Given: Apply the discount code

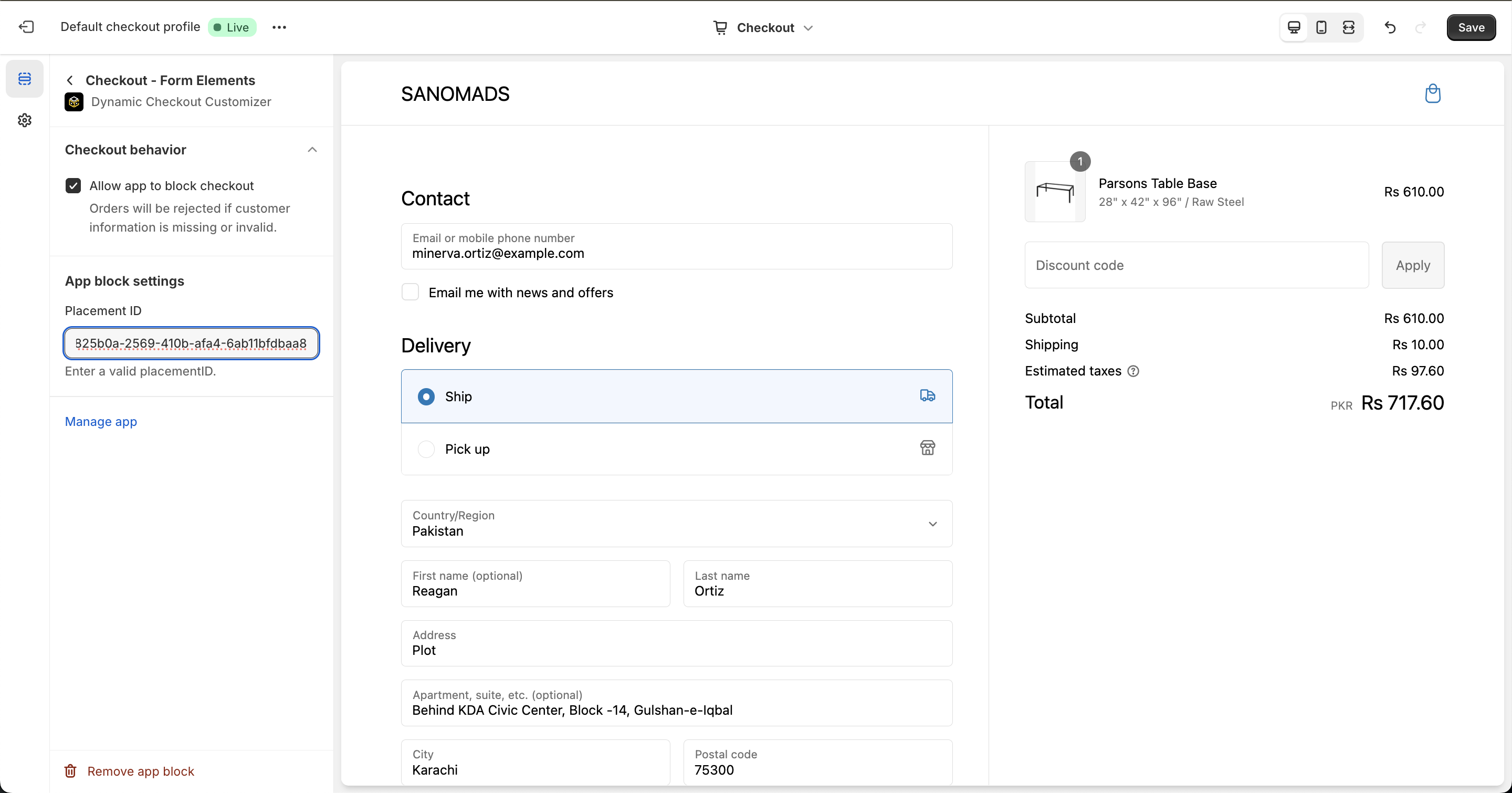Looking at the screenshot, I should [1413, 265].
